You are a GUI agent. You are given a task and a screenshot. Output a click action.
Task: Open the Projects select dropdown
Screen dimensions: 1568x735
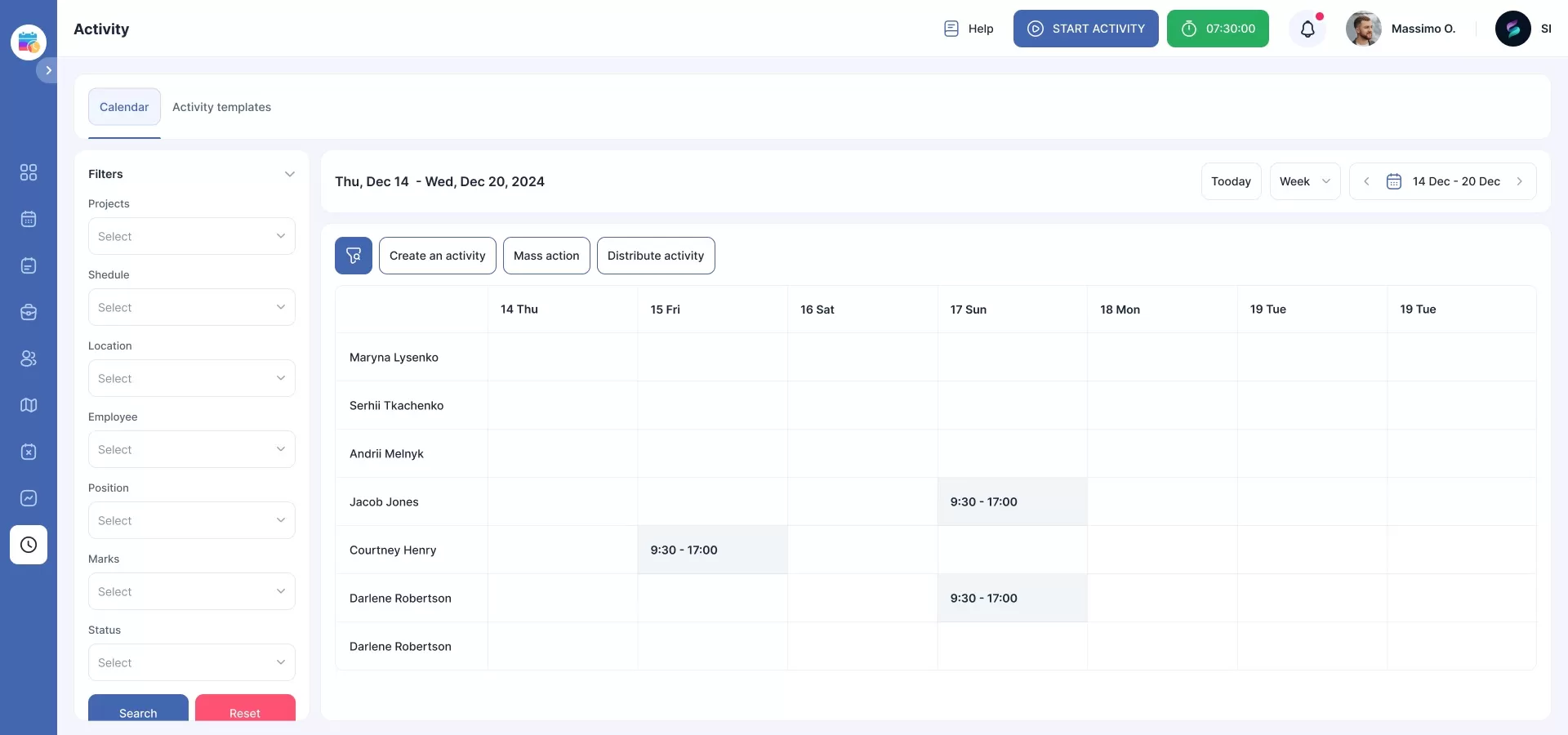192,236
